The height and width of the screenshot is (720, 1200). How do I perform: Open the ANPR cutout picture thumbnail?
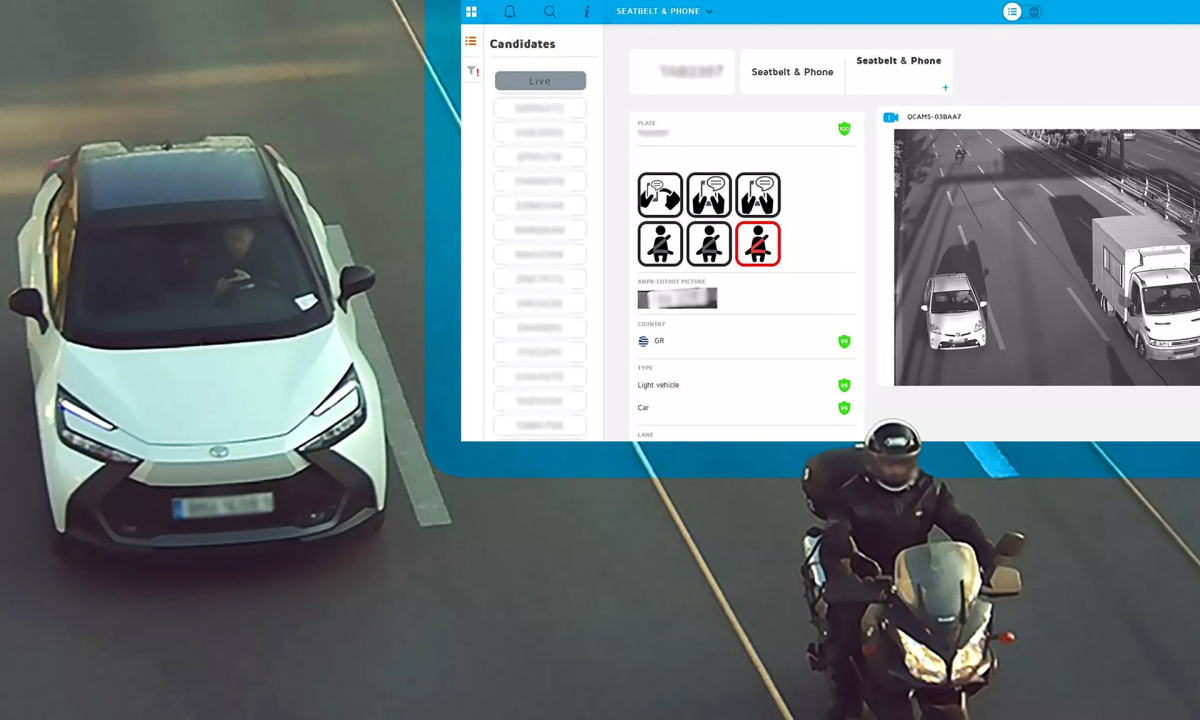(x=677, y=298)
